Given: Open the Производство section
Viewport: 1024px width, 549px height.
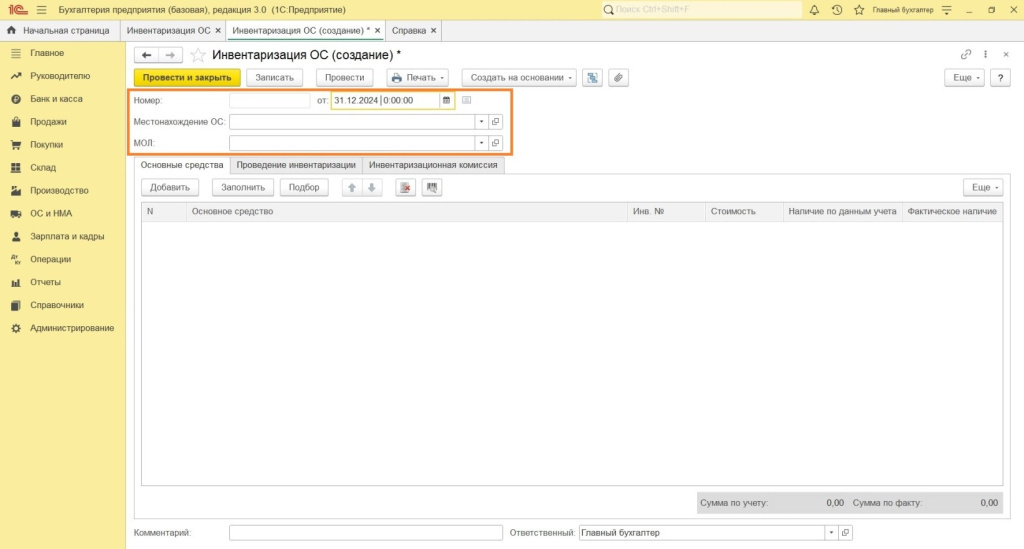Looking at the screenshot, I should coord(63,191).
